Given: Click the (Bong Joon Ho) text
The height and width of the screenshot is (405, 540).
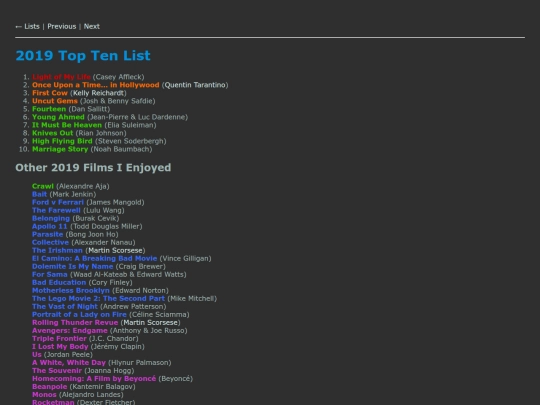Looking at the screenshot, I should pyautogui.click(x=92, y=235).
